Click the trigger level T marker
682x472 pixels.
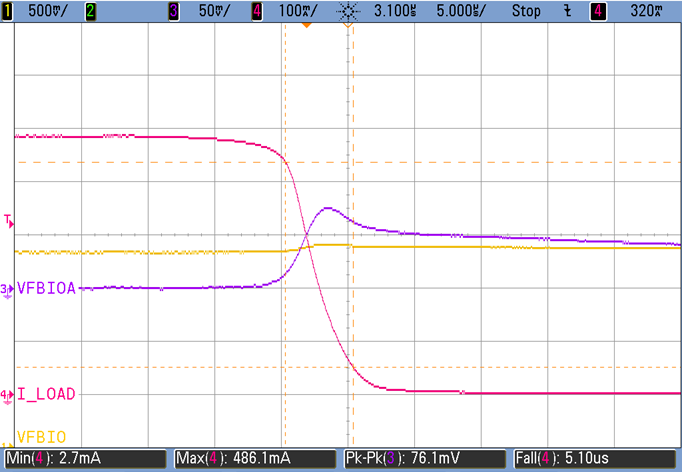pyautogui.click(x=9, y=221)
